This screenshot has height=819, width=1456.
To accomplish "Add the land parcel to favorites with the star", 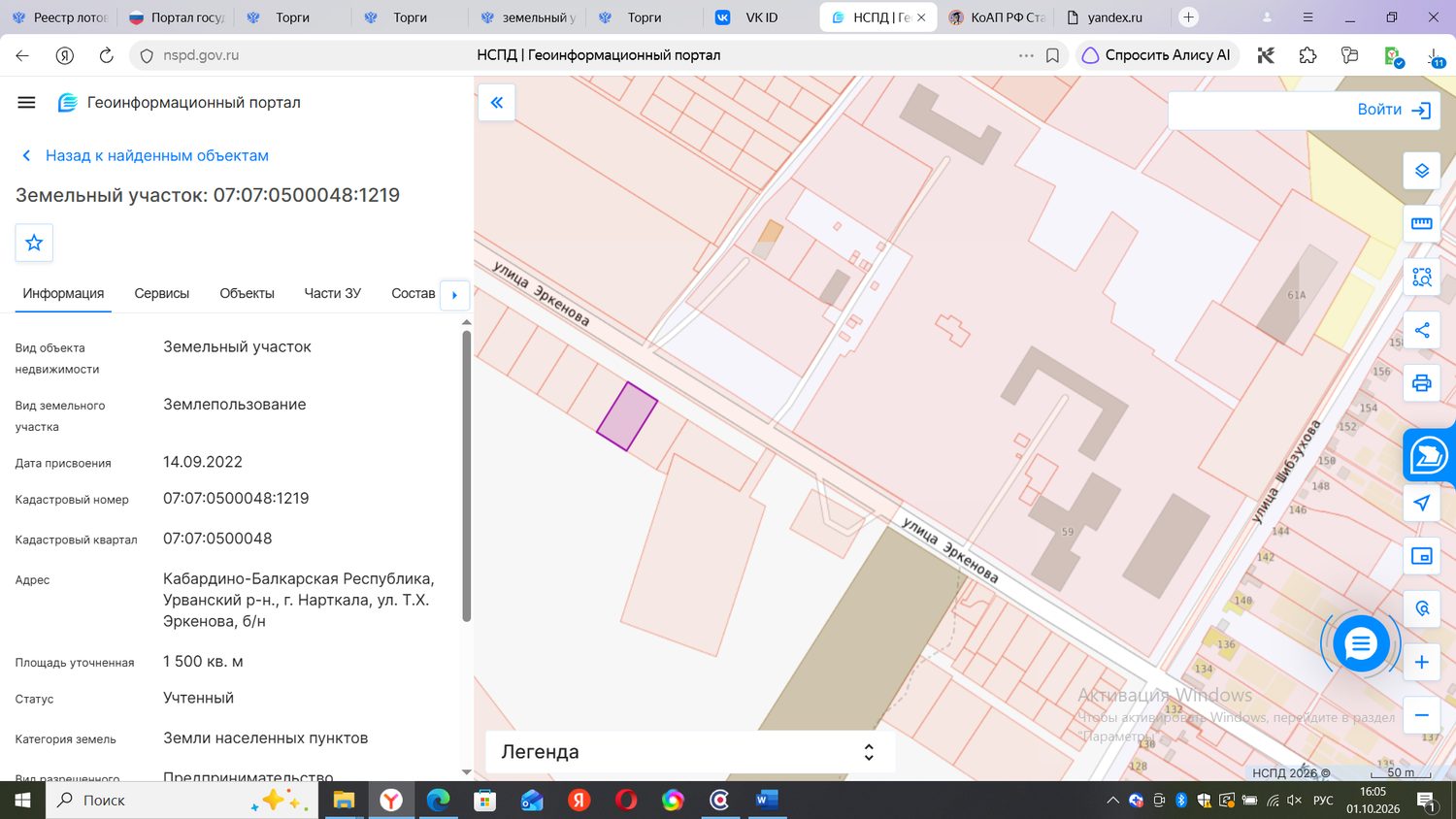I will click(34, 243).
